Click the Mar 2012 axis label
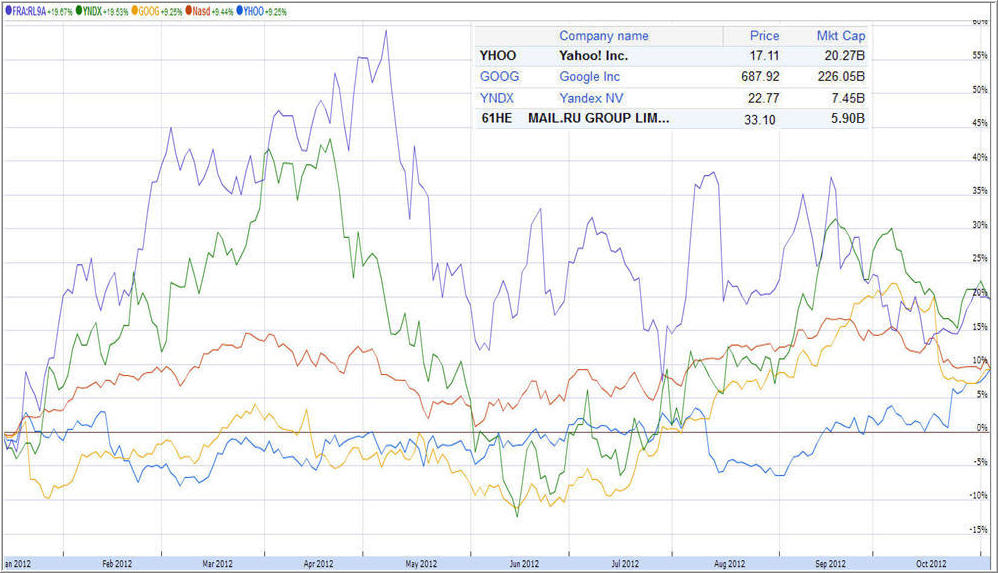 pyautogui.click(x=218, y=563)
